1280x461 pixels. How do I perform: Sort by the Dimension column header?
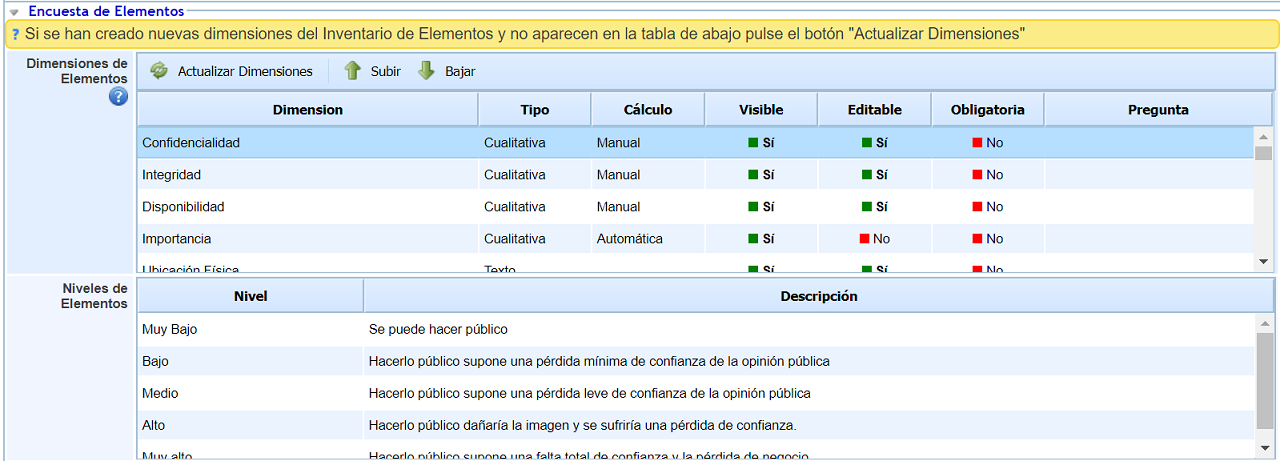[307, 110]
